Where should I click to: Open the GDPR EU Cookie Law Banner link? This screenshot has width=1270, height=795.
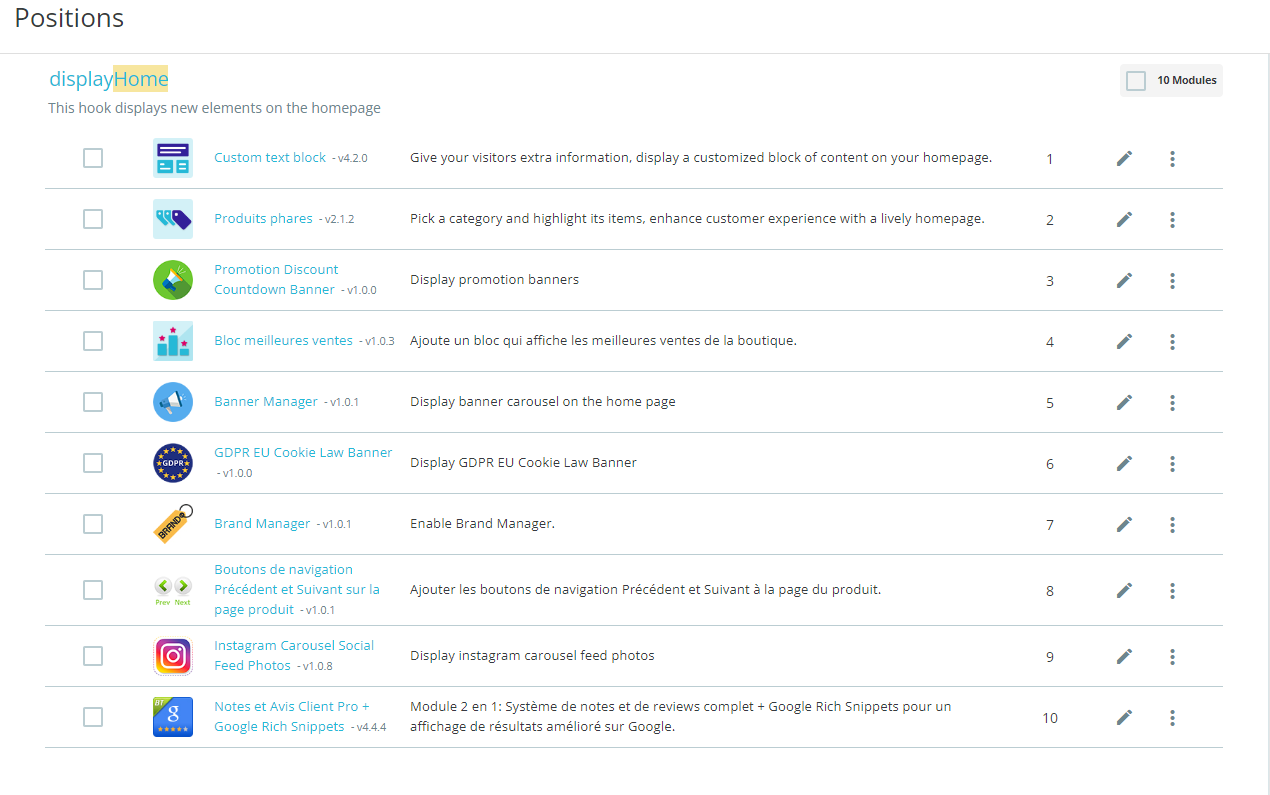[303, 452]
